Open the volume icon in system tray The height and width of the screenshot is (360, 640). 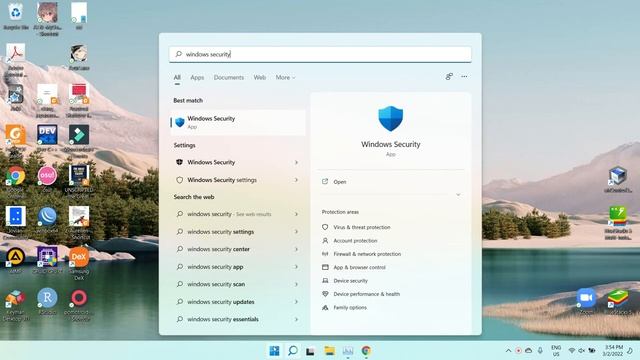[581, 351]
